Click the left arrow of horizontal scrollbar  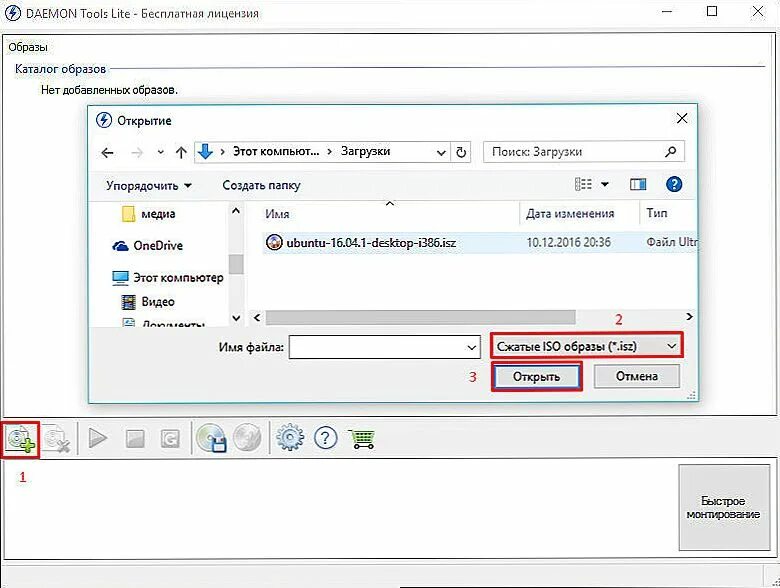pos(257,317)
